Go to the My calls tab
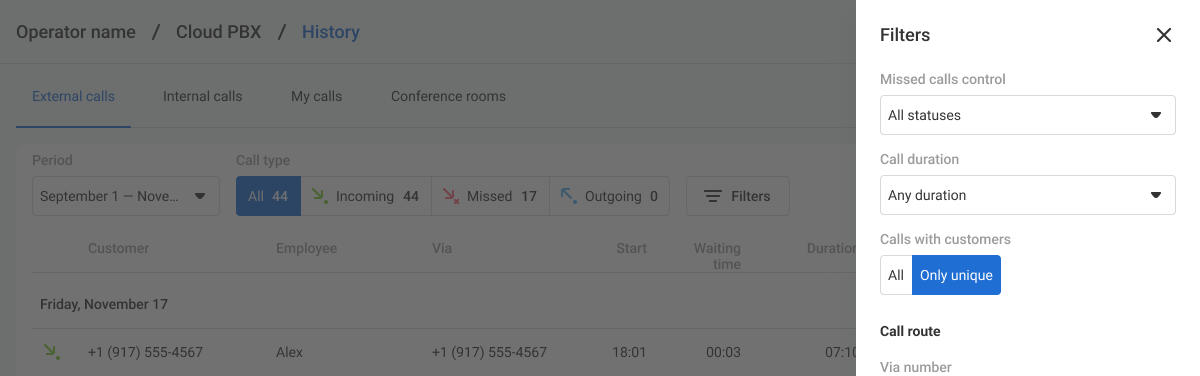Screen dimensions: 1200x376 [x=316, y=97]
